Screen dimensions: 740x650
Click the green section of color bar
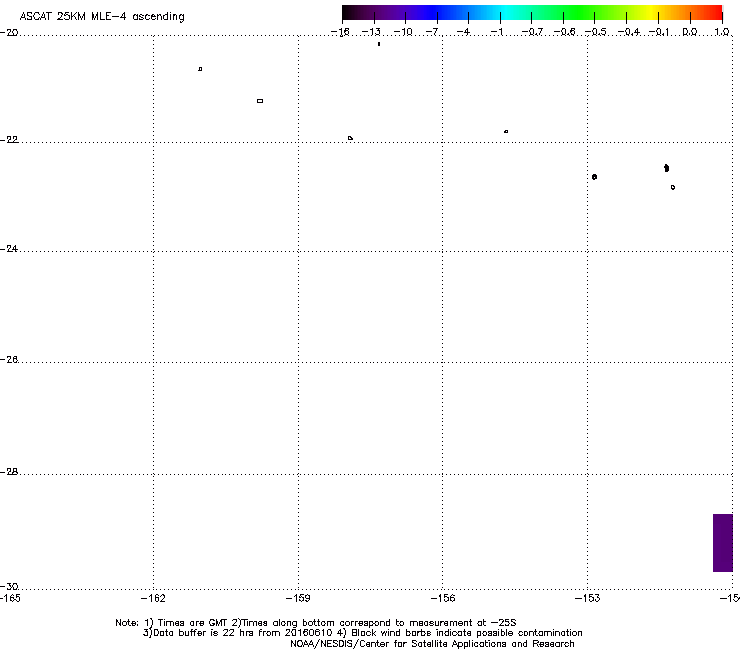click(x=579, y=13)
